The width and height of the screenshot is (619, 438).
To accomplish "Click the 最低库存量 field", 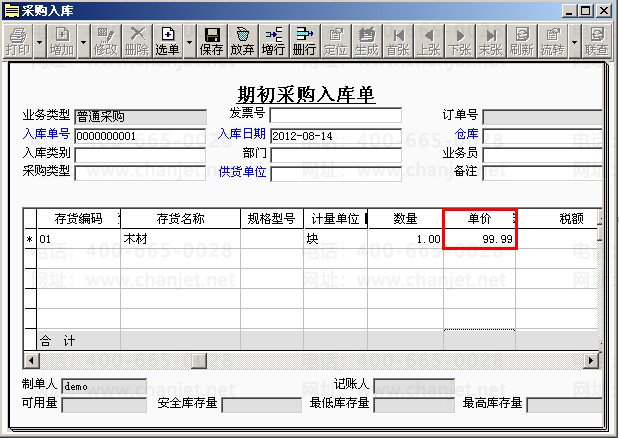I will pos(414,405).
